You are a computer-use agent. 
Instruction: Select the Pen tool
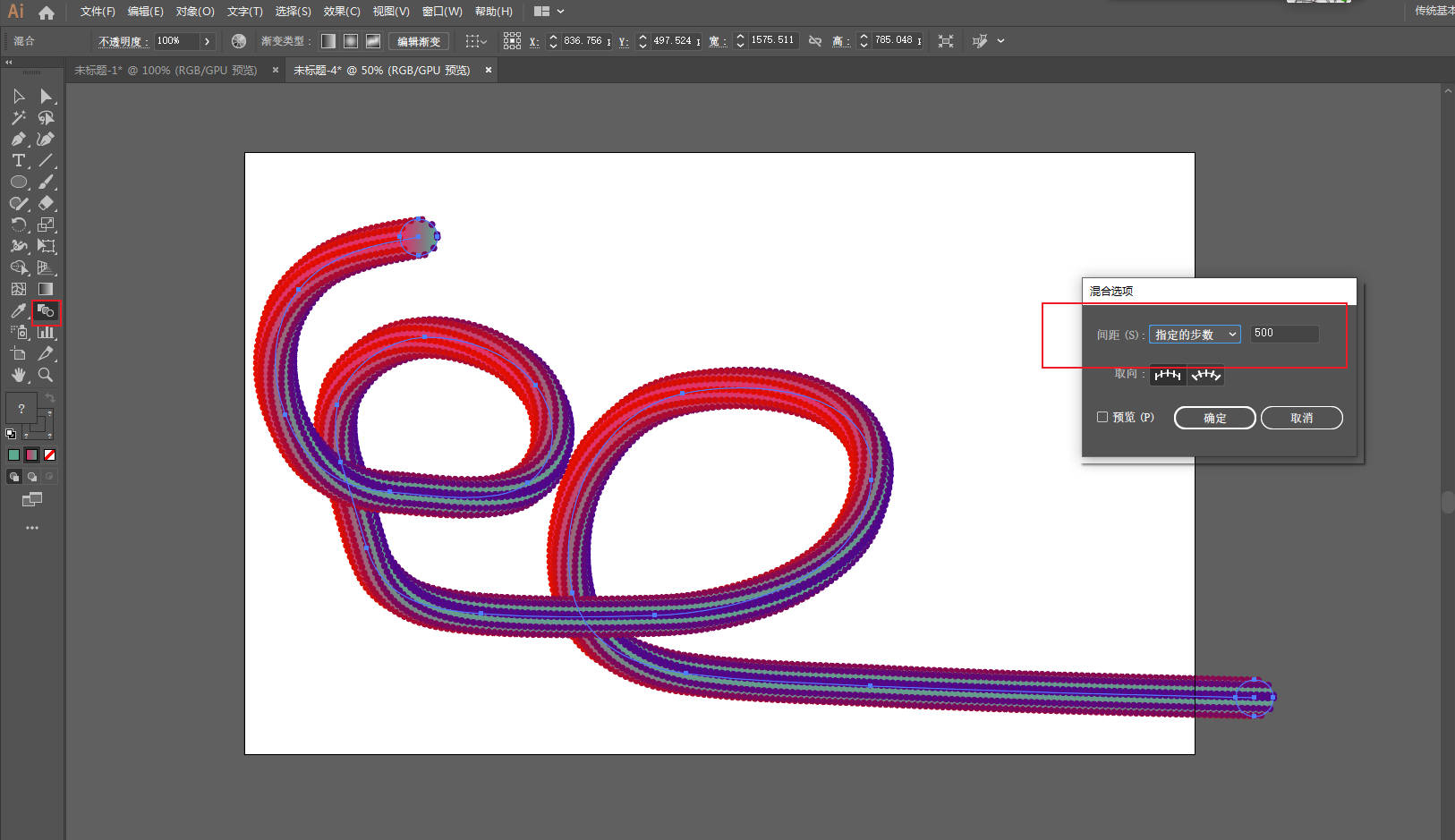pos(18,140)
